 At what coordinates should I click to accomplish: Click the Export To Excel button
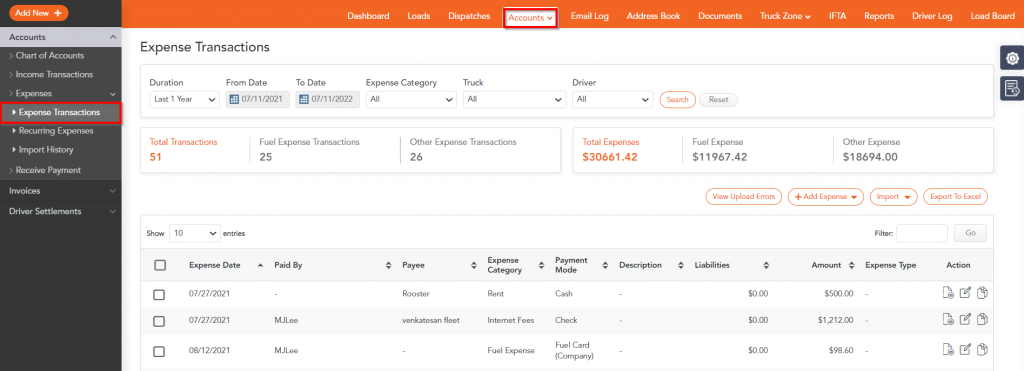pos(955,197)
